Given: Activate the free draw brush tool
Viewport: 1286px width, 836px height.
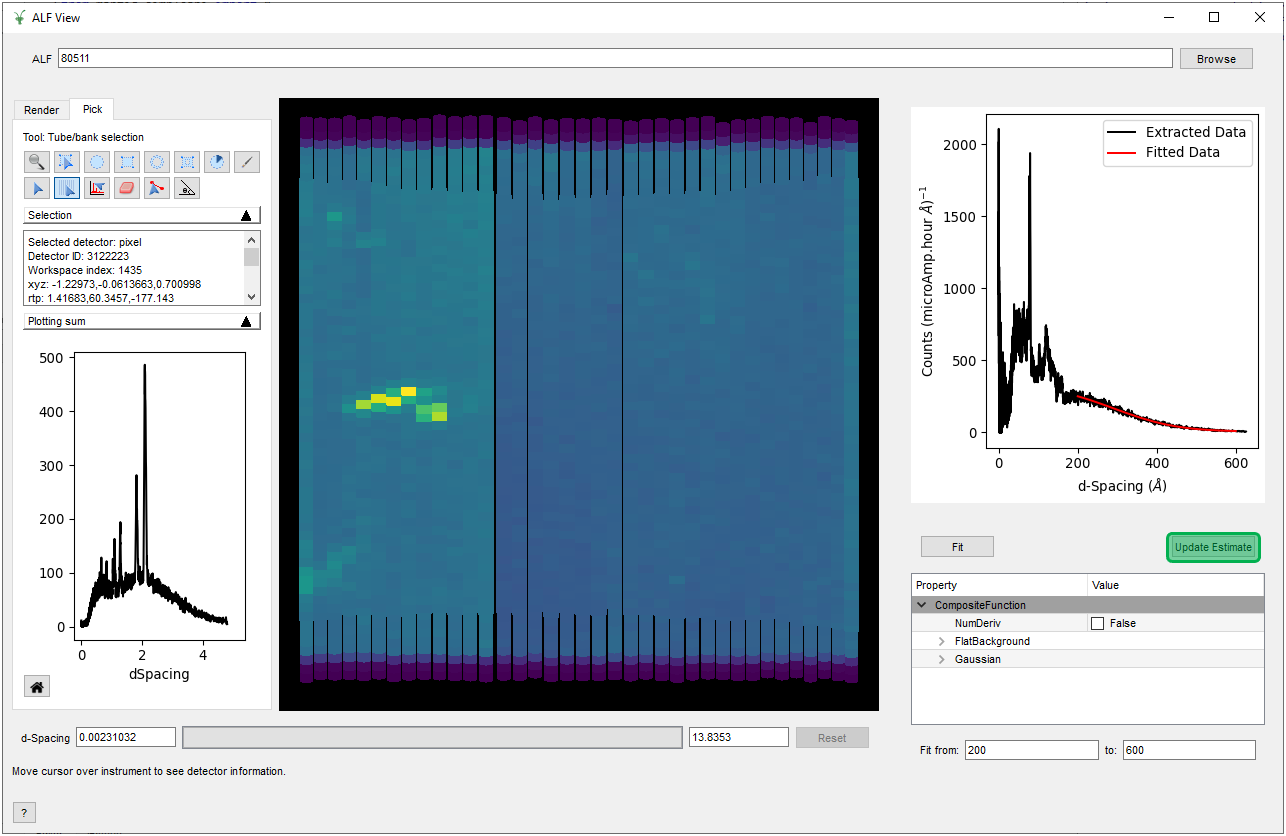Looking at the screenshot, I should coord(247,161).
